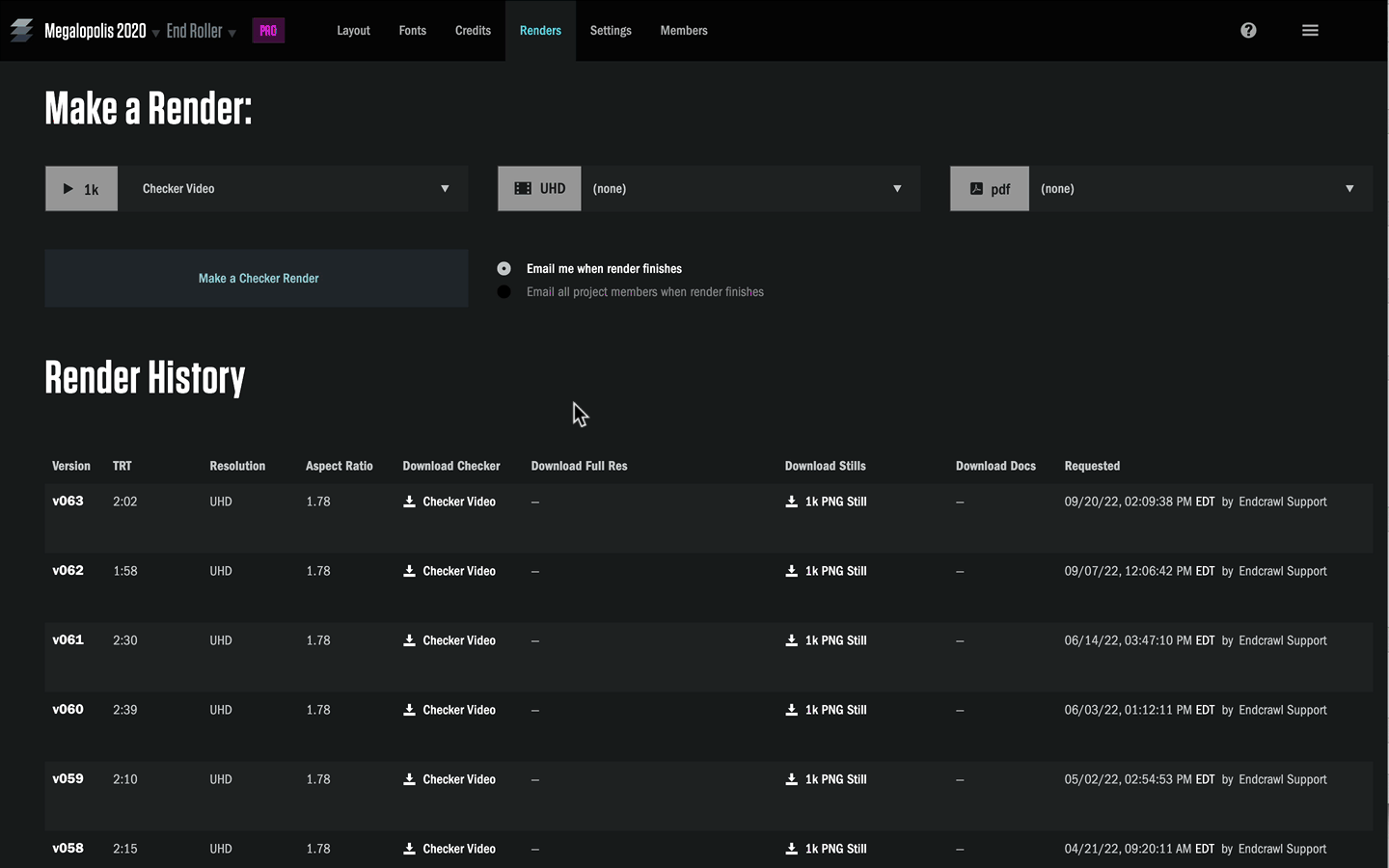Click download icon for v060 Checker Video
The width and height of the screenshot is (1389, 868).
409,710
